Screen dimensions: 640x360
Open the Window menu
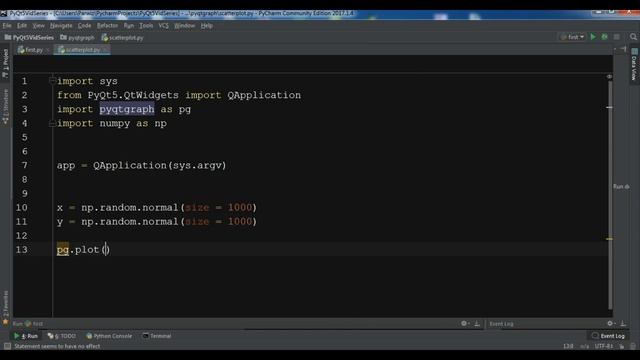[184, 26]
